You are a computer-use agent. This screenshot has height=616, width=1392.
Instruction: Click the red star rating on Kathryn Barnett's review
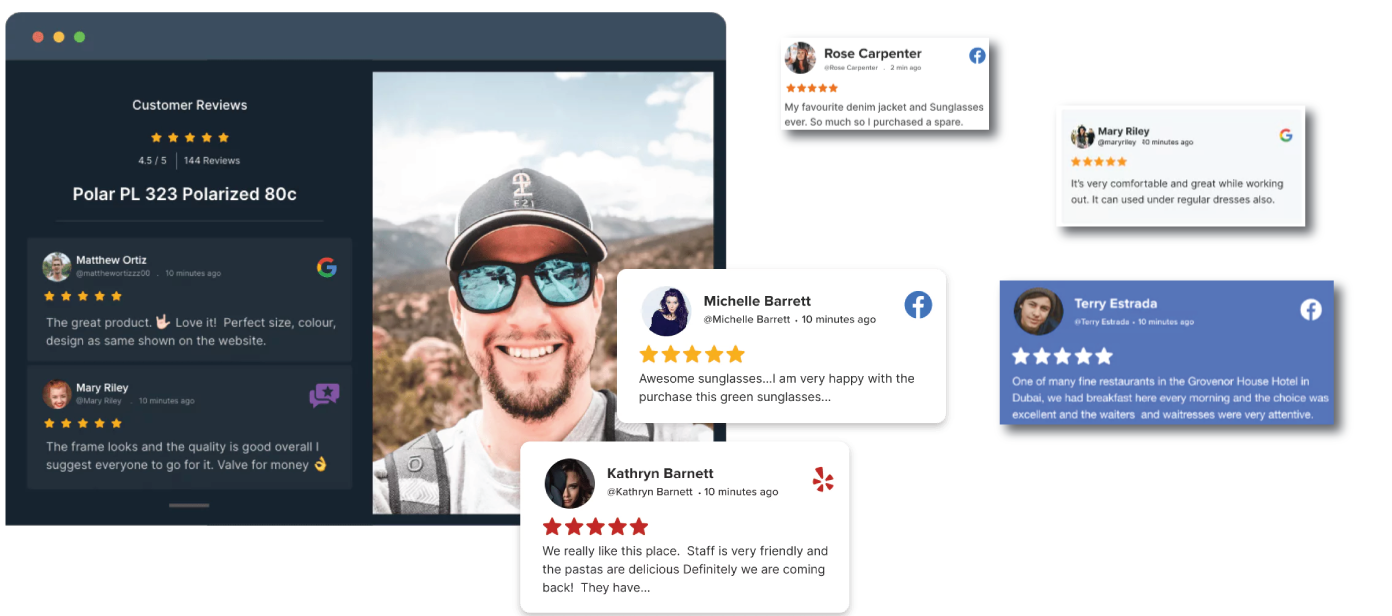595,526
